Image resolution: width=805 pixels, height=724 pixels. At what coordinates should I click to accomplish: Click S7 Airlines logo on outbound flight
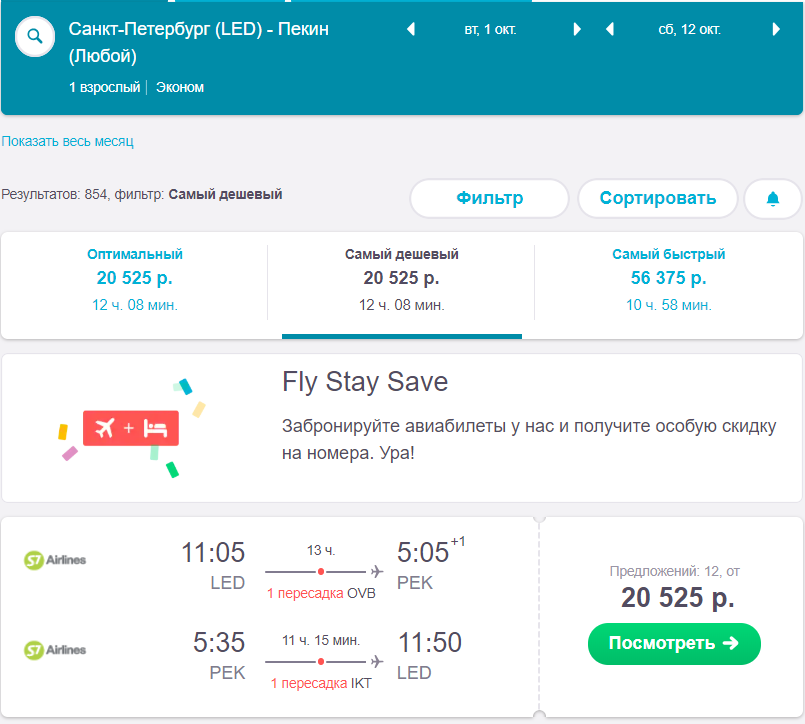click(x=55, y=560)
